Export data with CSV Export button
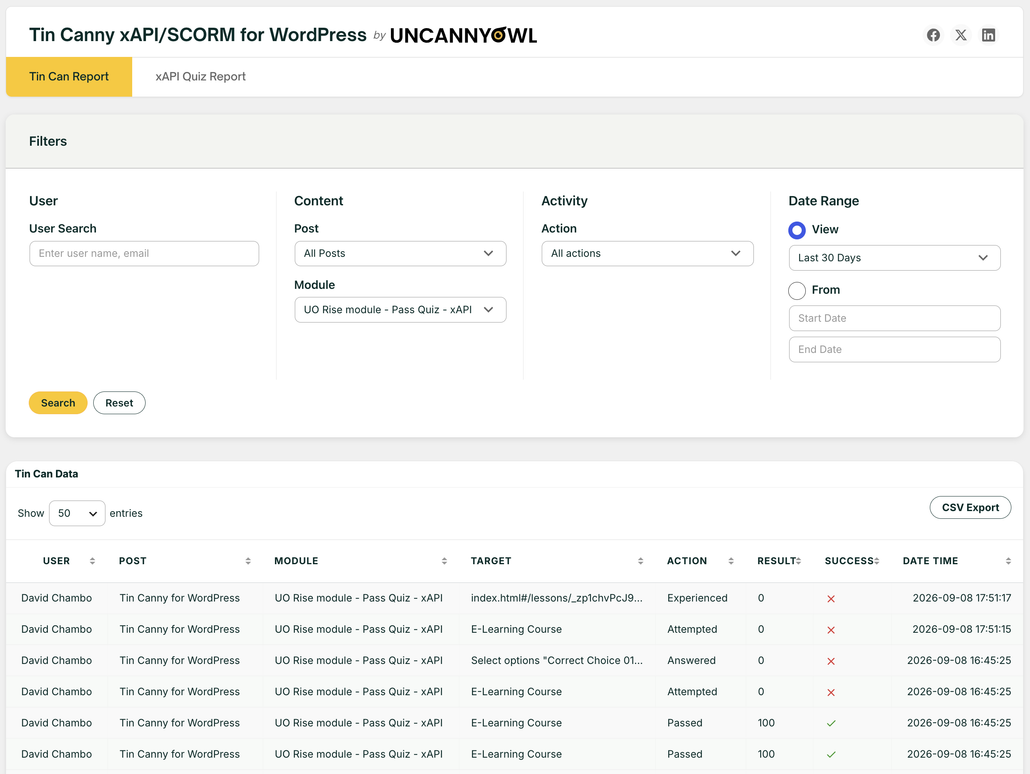 pyautogui.click(x=970, y=507)
